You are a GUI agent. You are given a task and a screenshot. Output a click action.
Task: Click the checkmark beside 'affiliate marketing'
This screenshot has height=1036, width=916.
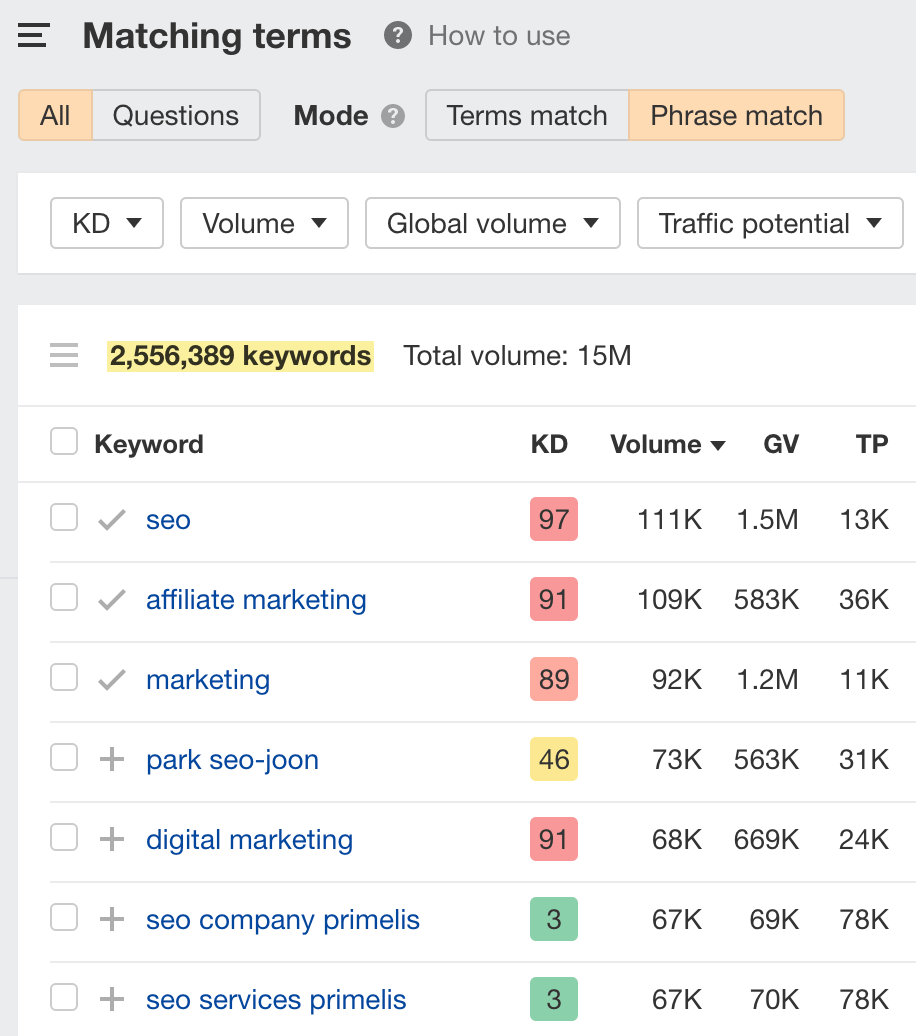coord(111,597)
